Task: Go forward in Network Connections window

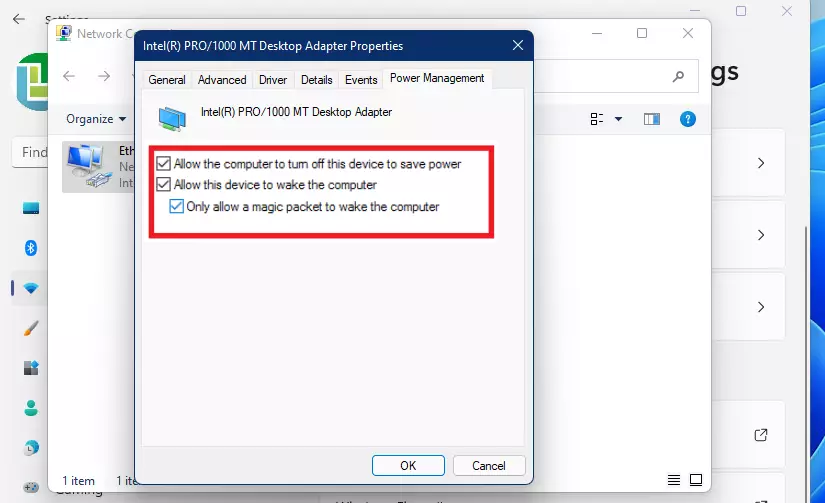Action: coord(104,76)
